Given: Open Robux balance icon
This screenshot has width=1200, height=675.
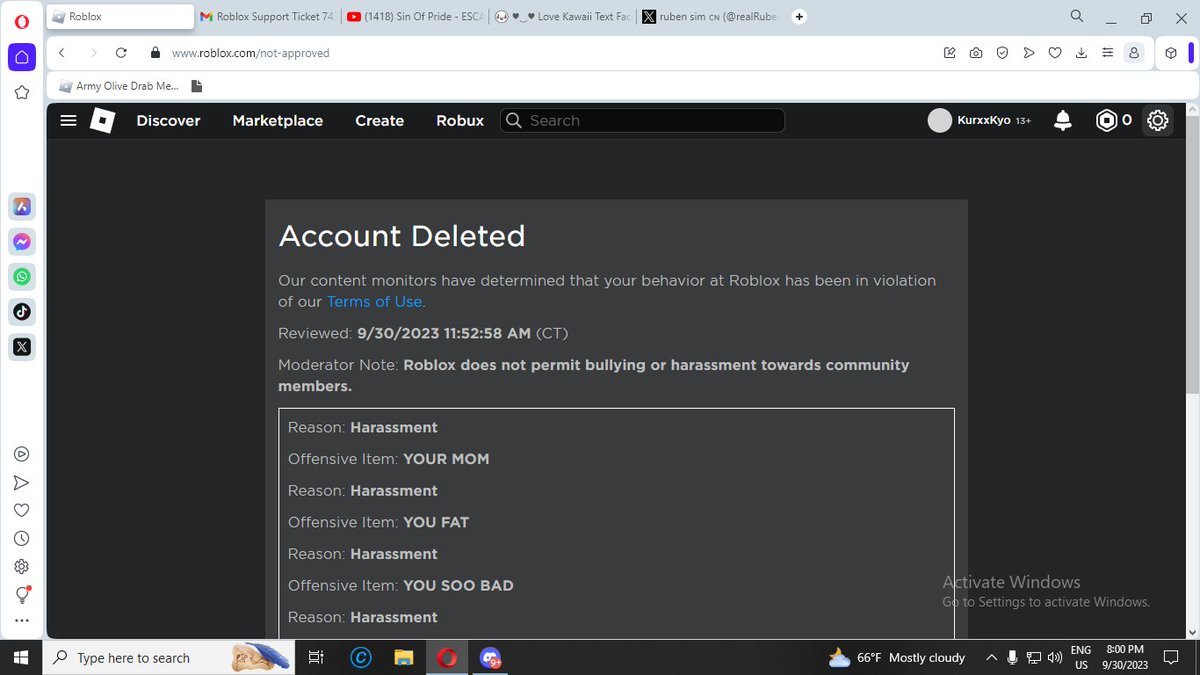Looking at the screenshot, I should tap(1106, 121).
